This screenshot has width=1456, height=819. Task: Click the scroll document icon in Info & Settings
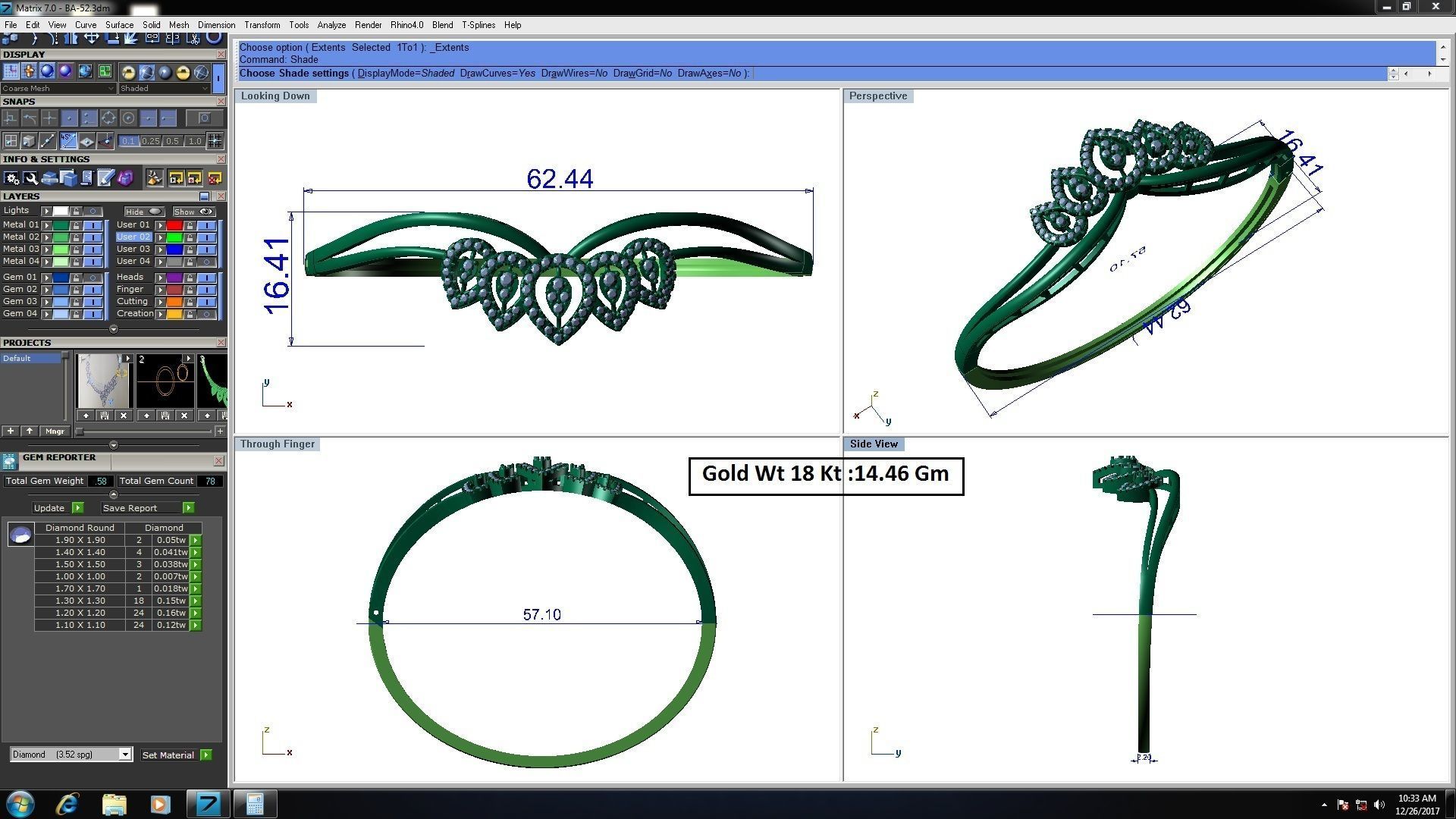[x=87, y=178]
